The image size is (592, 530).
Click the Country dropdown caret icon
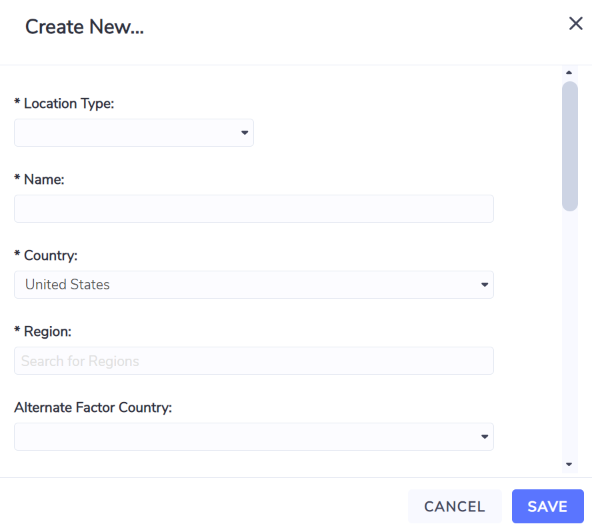point(484,285)
